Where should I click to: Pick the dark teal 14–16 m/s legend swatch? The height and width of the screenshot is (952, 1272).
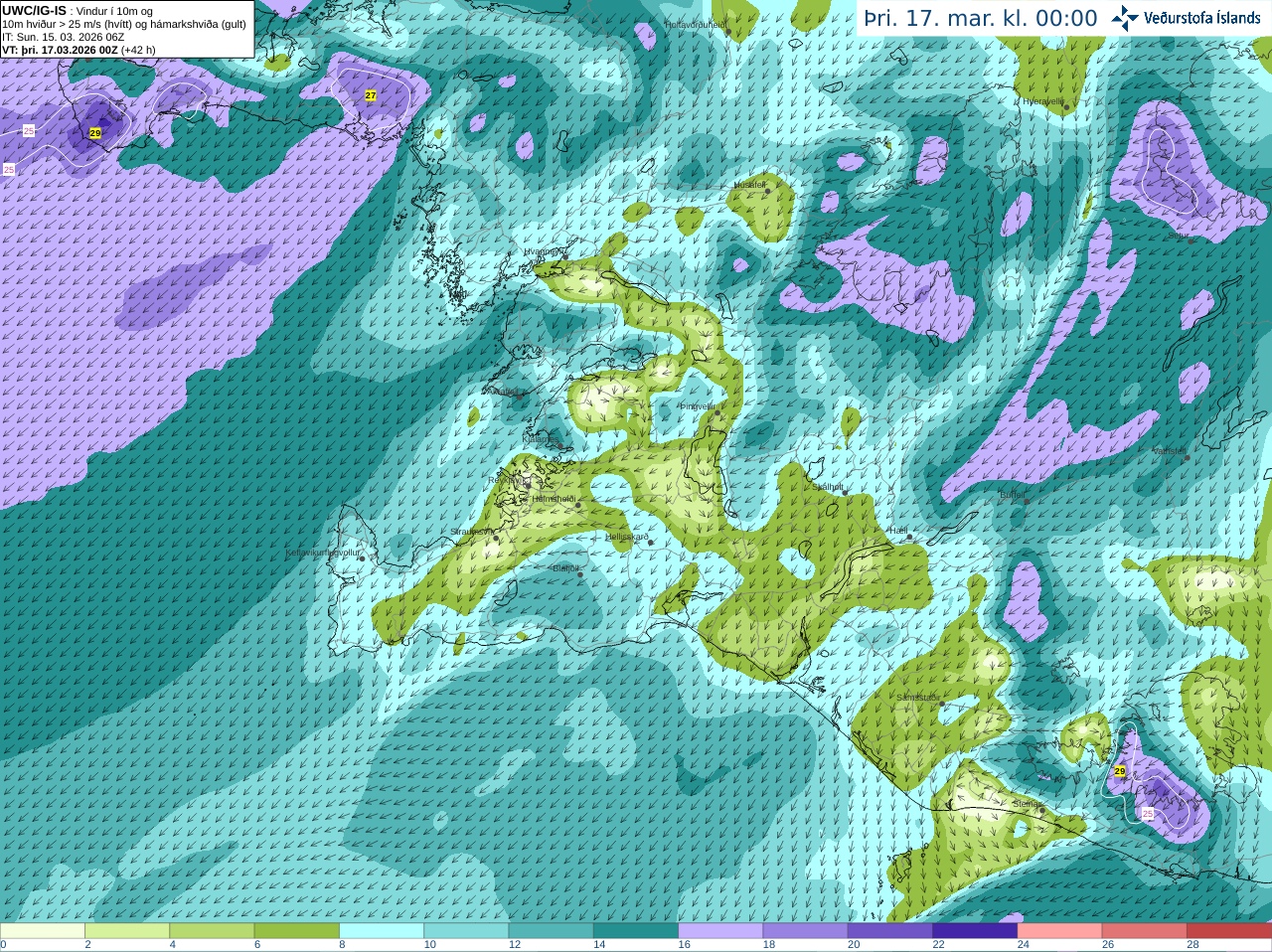636,931
